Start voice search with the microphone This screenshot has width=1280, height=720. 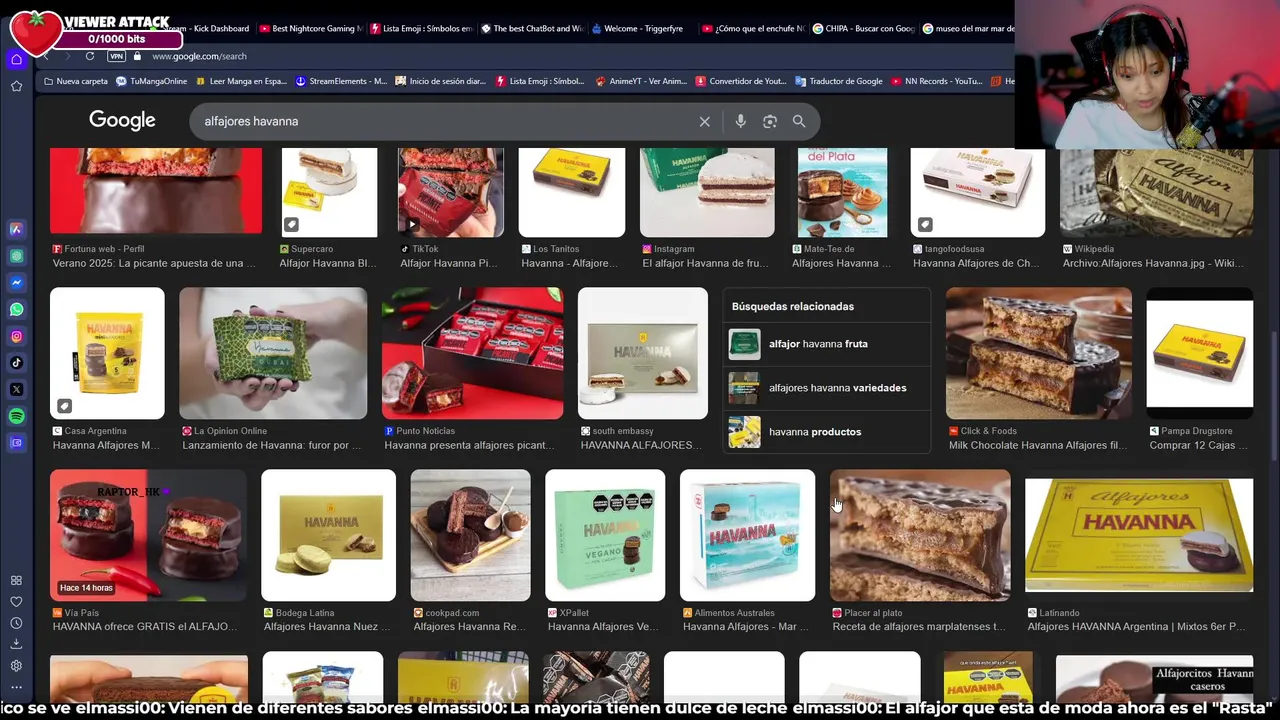(x=740, y=121)
